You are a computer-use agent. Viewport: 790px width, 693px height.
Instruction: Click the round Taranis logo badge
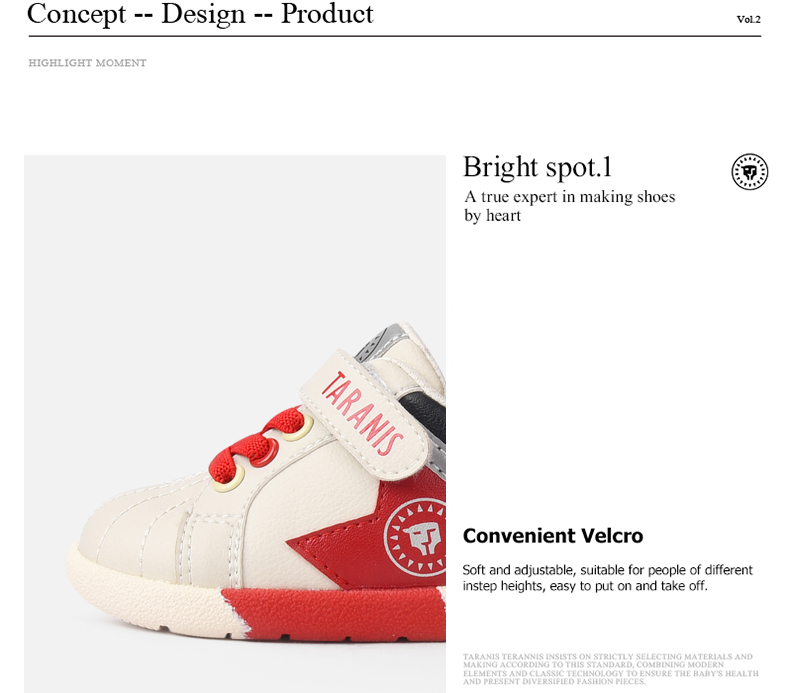pyautogui.click(x=749, y=172)
